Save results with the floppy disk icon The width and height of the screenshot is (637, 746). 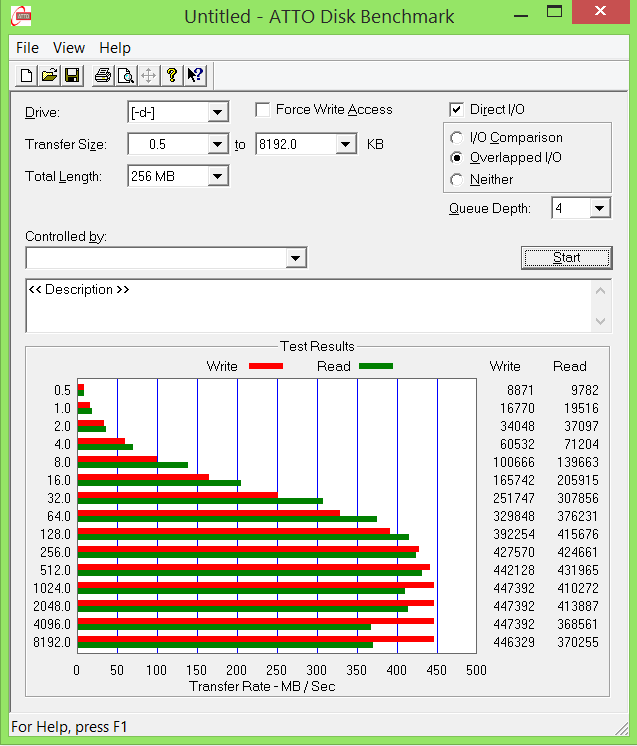[72, 75]
